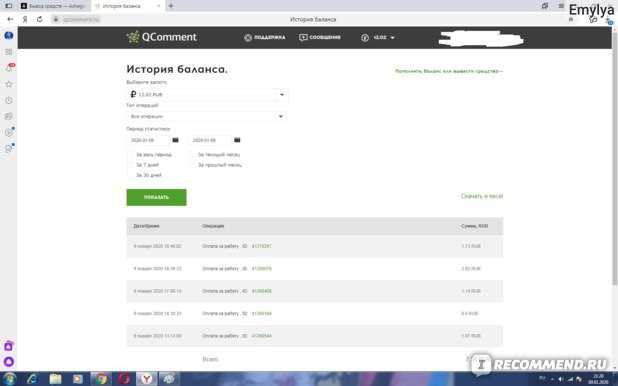This screenshot has width=618, height=386.
Task: Click the purple sidebar icon above Alice
Action: (x=9, y=346)
